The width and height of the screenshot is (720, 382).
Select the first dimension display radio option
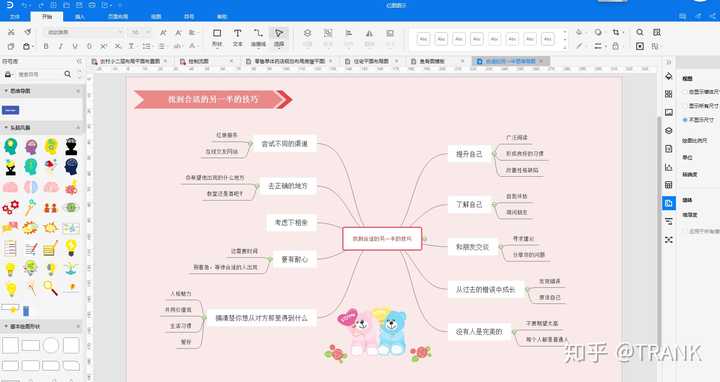tap(685, 92)
